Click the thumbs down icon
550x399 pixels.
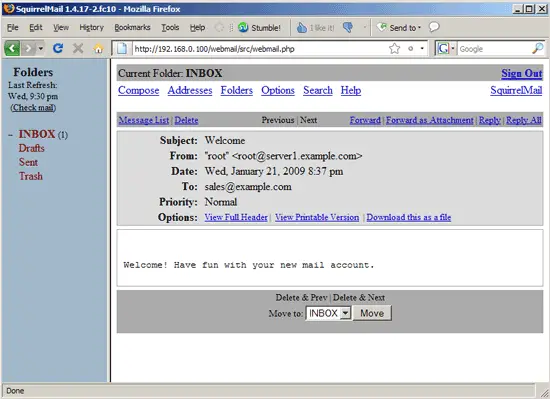point(348,28)
